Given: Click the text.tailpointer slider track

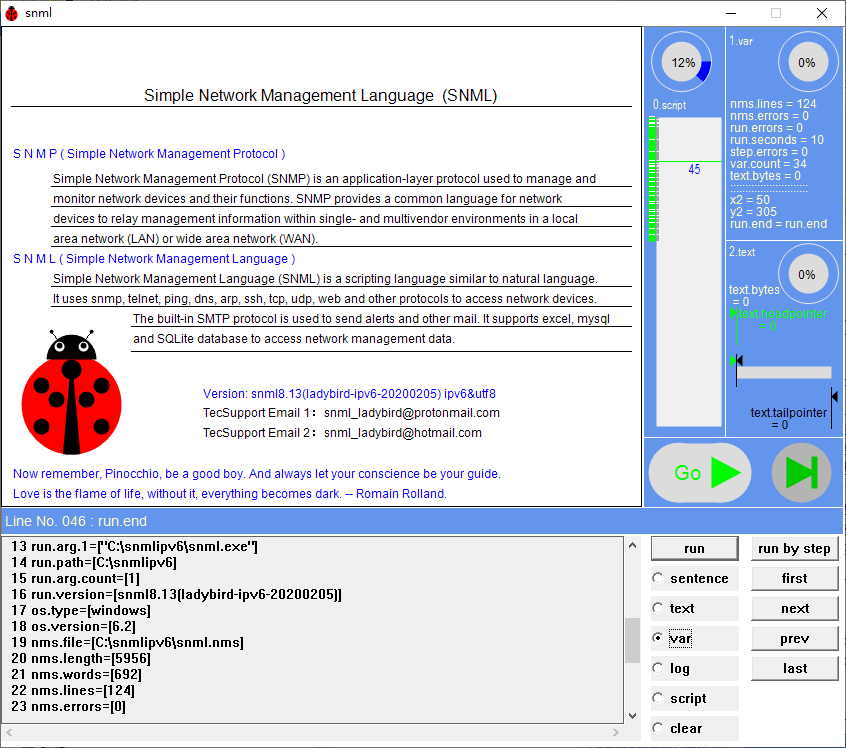Looking at the screenshot, I should coord(785,373).
